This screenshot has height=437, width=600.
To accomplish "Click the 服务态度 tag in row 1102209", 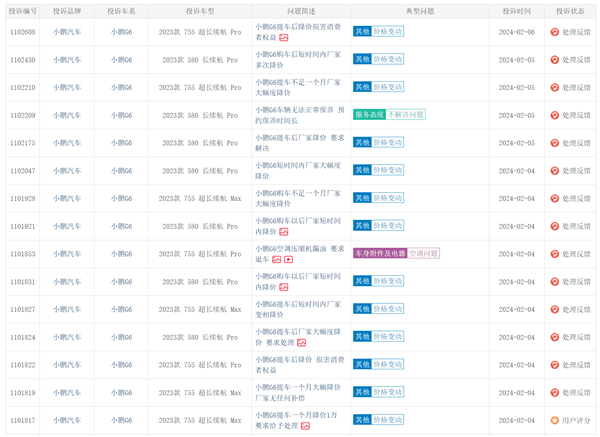I will point(369,115).
